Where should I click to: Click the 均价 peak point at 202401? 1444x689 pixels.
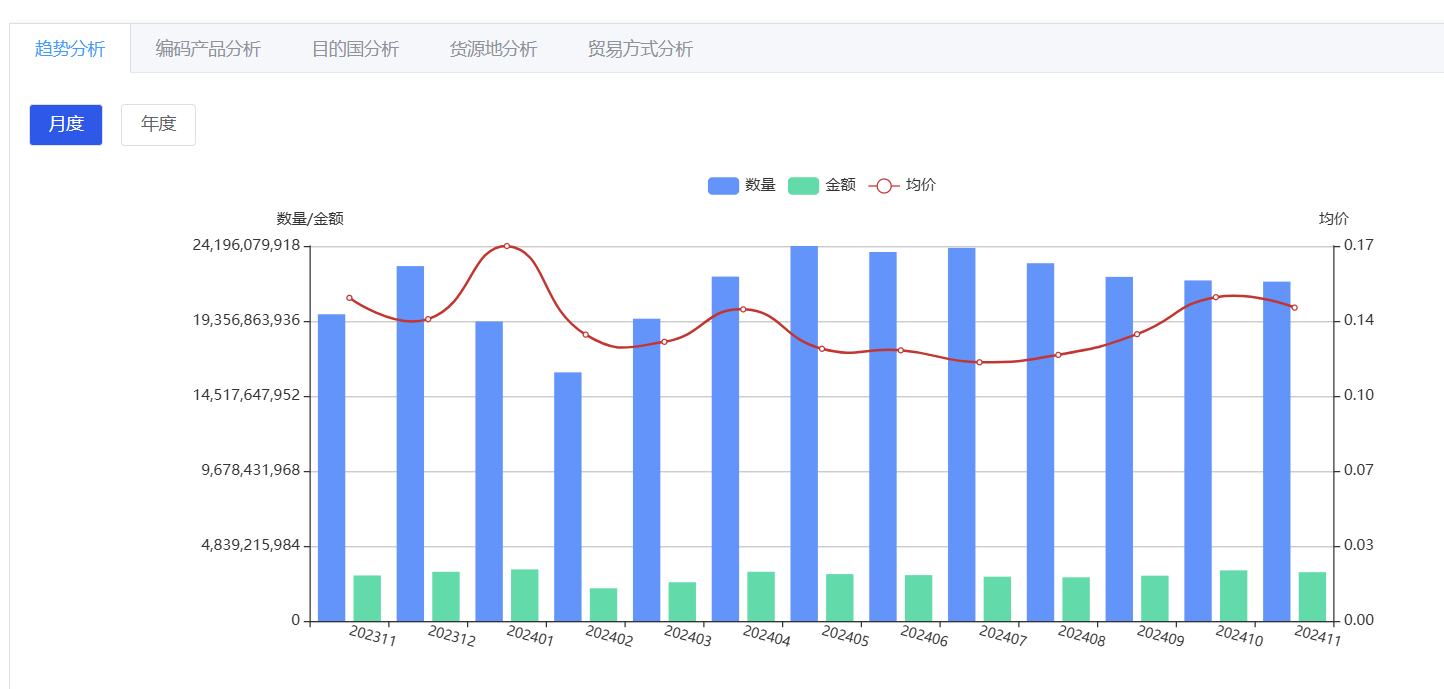(507, 246)
